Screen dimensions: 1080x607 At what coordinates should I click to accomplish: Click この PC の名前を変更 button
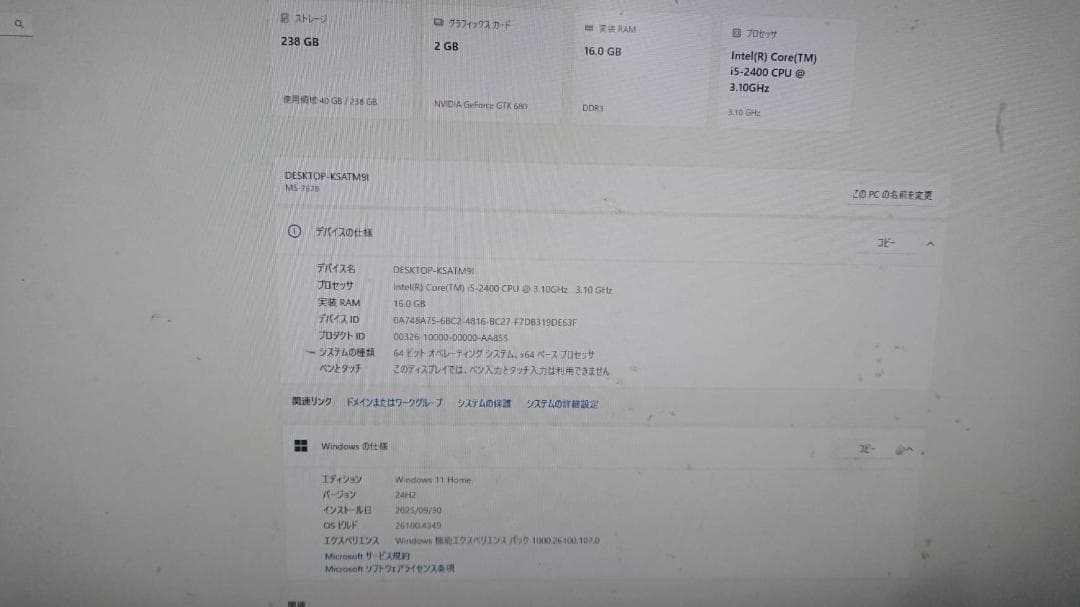[892, 195]
